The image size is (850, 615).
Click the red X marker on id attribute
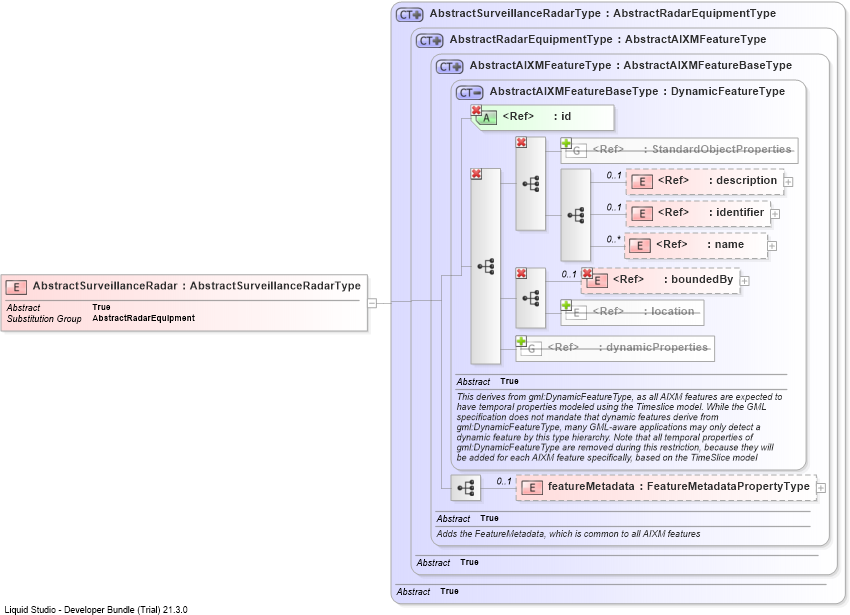tap(476, 110)
